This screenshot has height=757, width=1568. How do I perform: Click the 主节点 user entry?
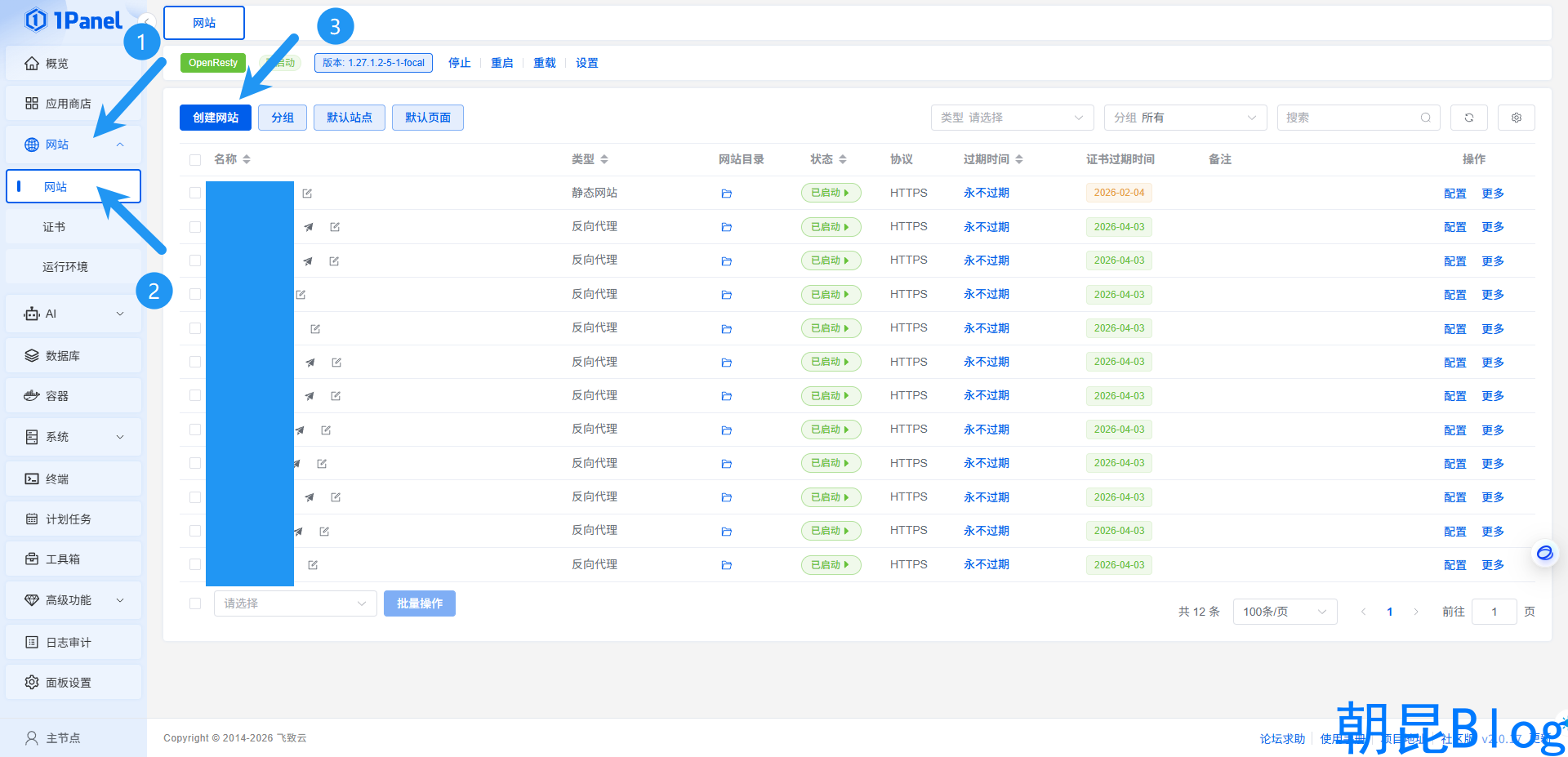(x=54, y=738)
